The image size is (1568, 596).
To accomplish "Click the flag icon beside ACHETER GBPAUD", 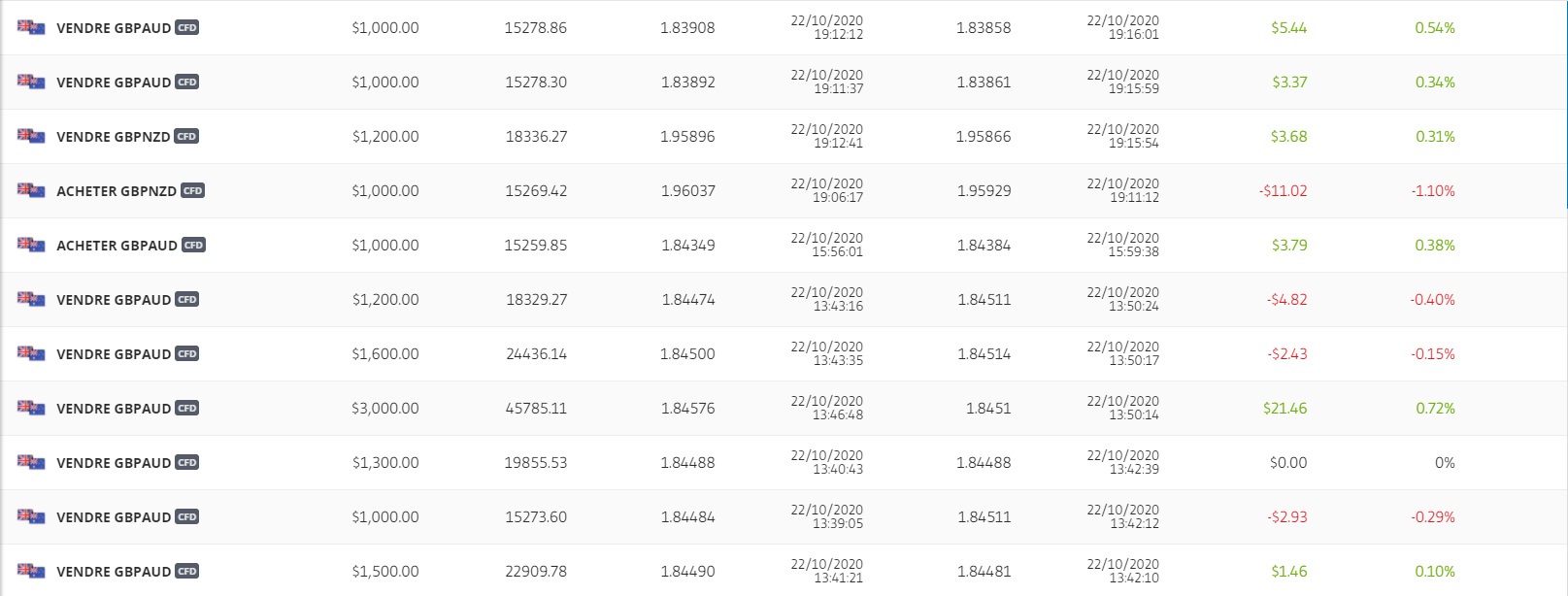I will (31, 245).
